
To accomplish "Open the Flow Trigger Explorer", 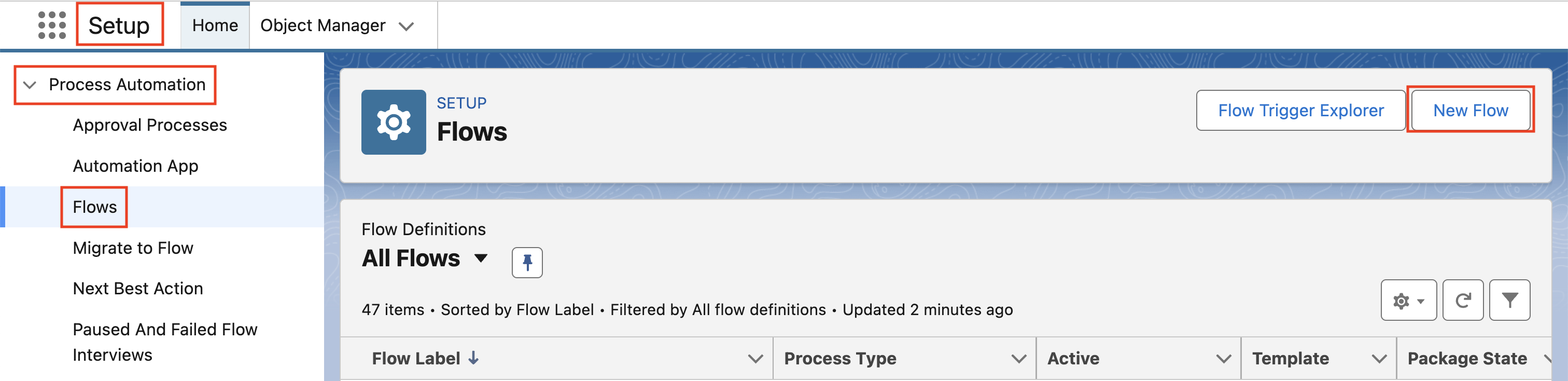I will point(1300,111).
